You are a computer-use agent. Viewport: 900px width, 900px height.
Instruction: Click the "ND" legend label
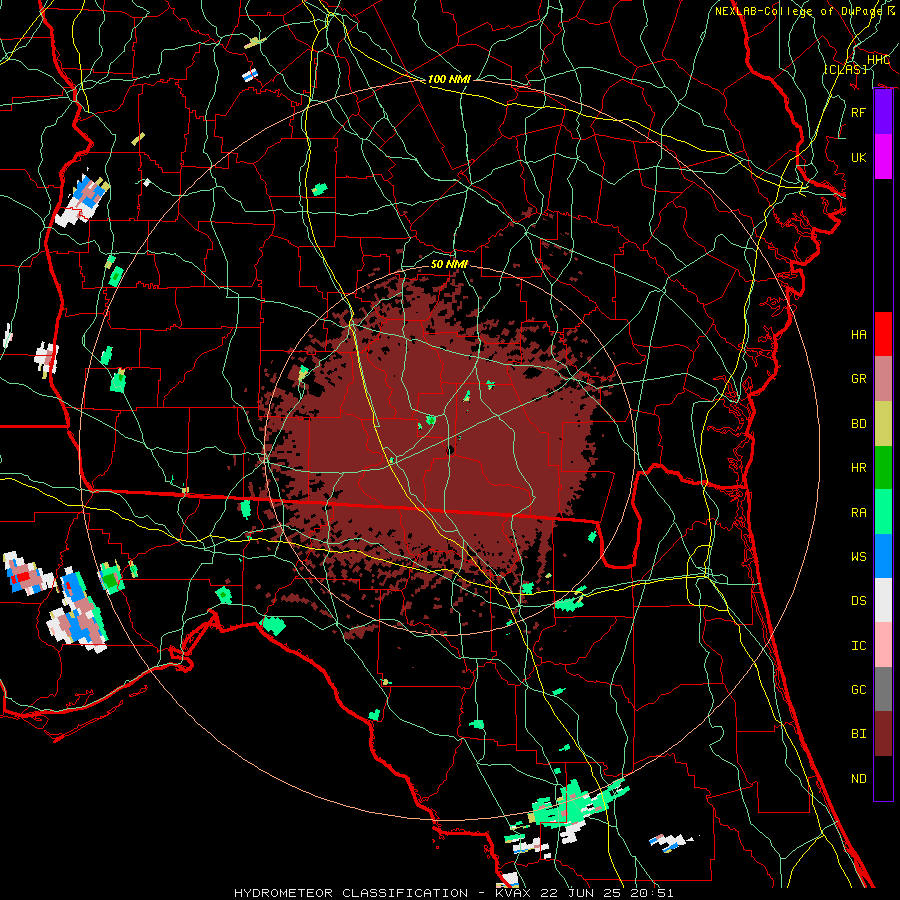click(858, 779)
